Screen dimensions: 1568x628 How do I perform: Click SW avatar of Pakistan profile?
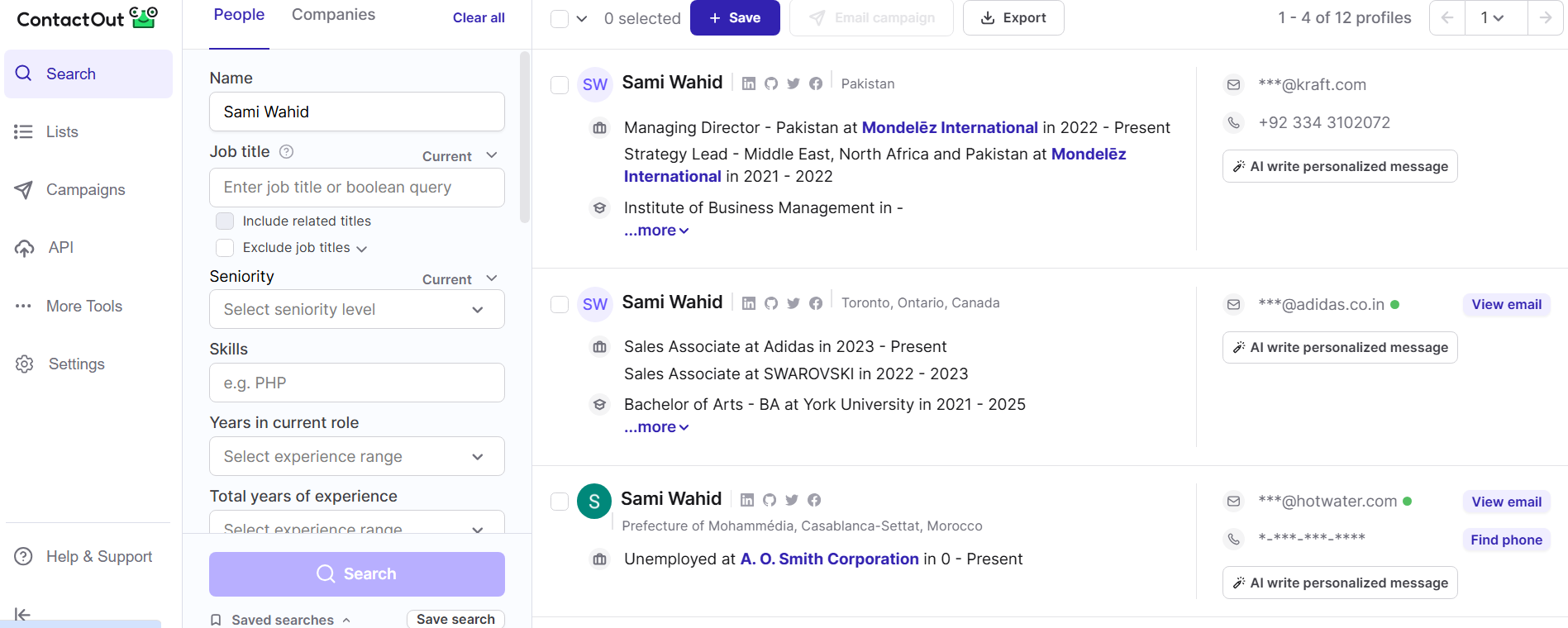click(594, 84)
